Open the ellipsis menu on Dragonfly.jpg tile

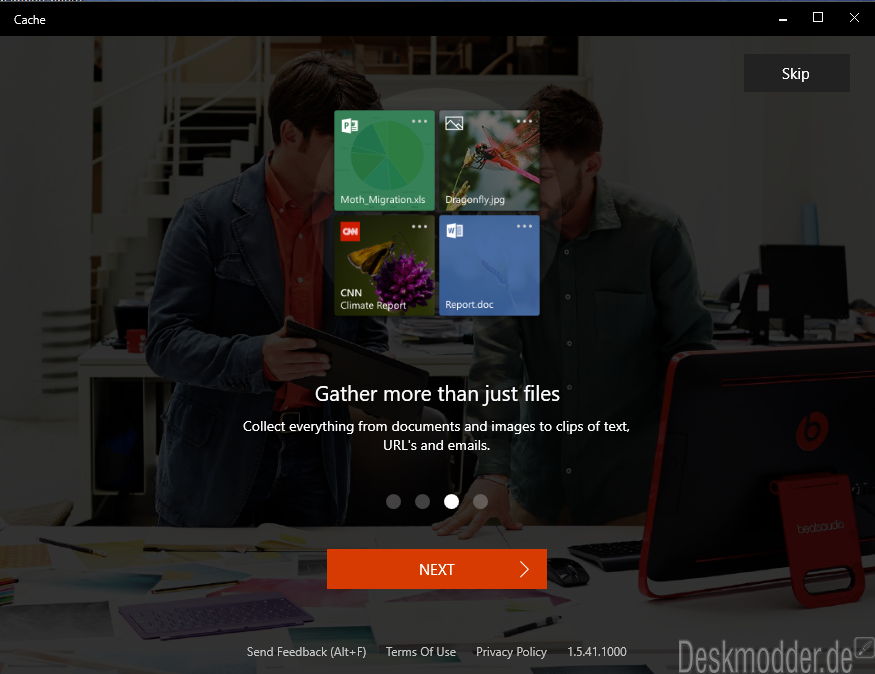(525, 121)
